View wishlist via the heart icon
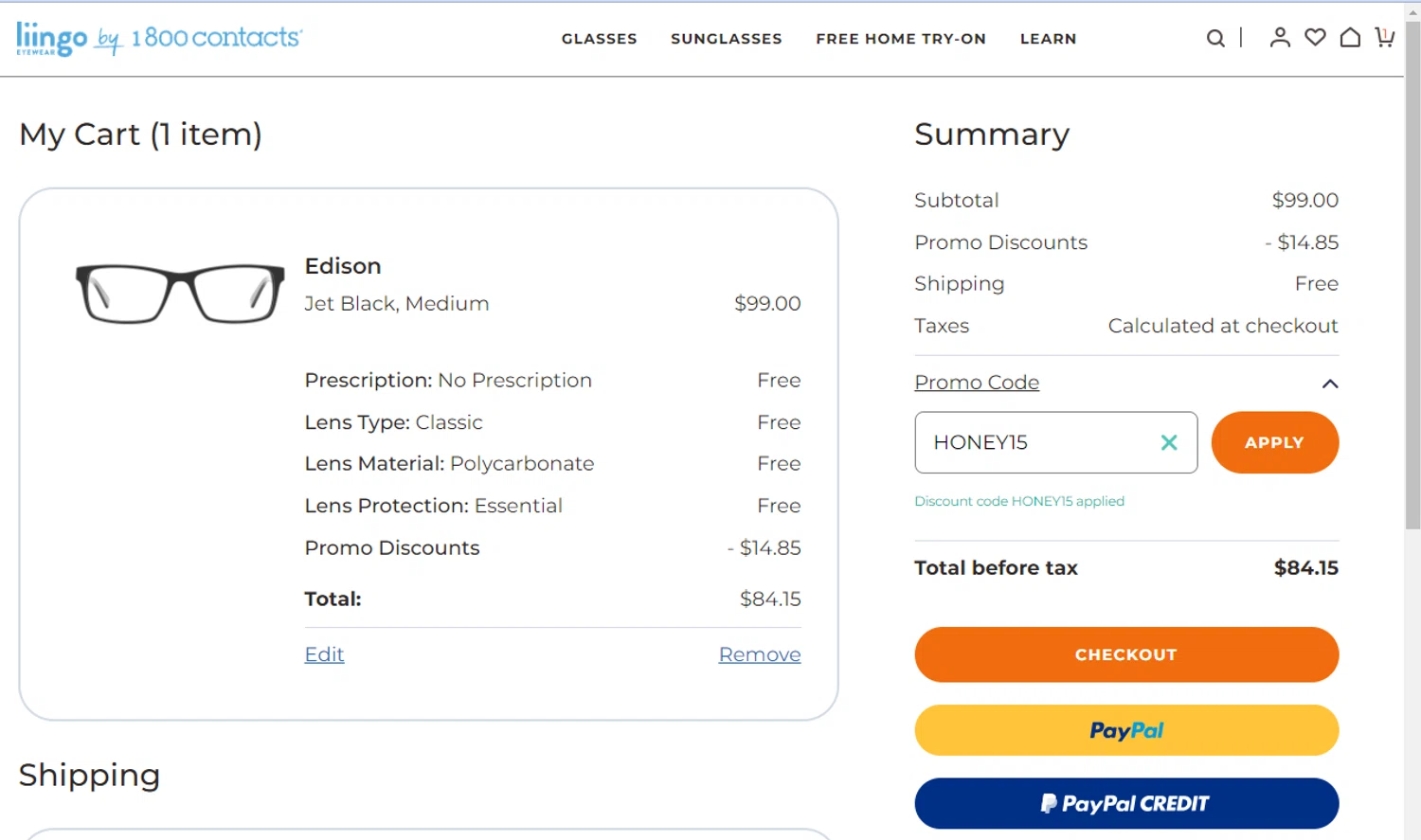The width and height of the screenshot is (1421, 840). tap(1315, 38)
